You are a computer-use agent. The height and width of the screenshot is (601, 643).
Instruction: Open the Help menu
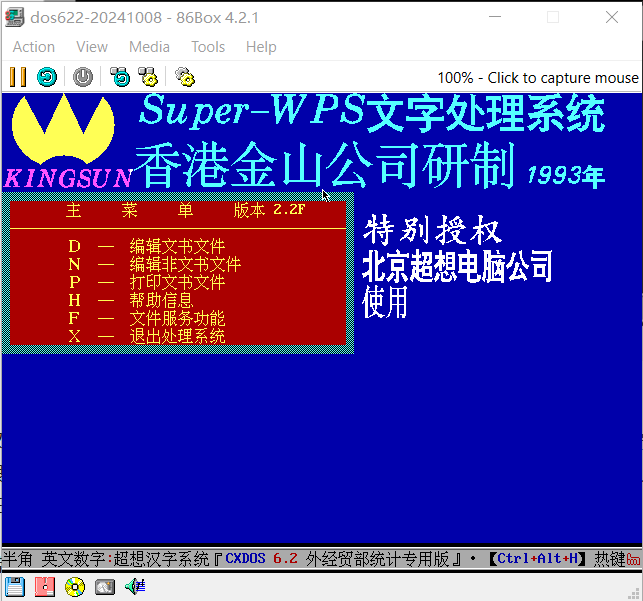coord(261,47)
